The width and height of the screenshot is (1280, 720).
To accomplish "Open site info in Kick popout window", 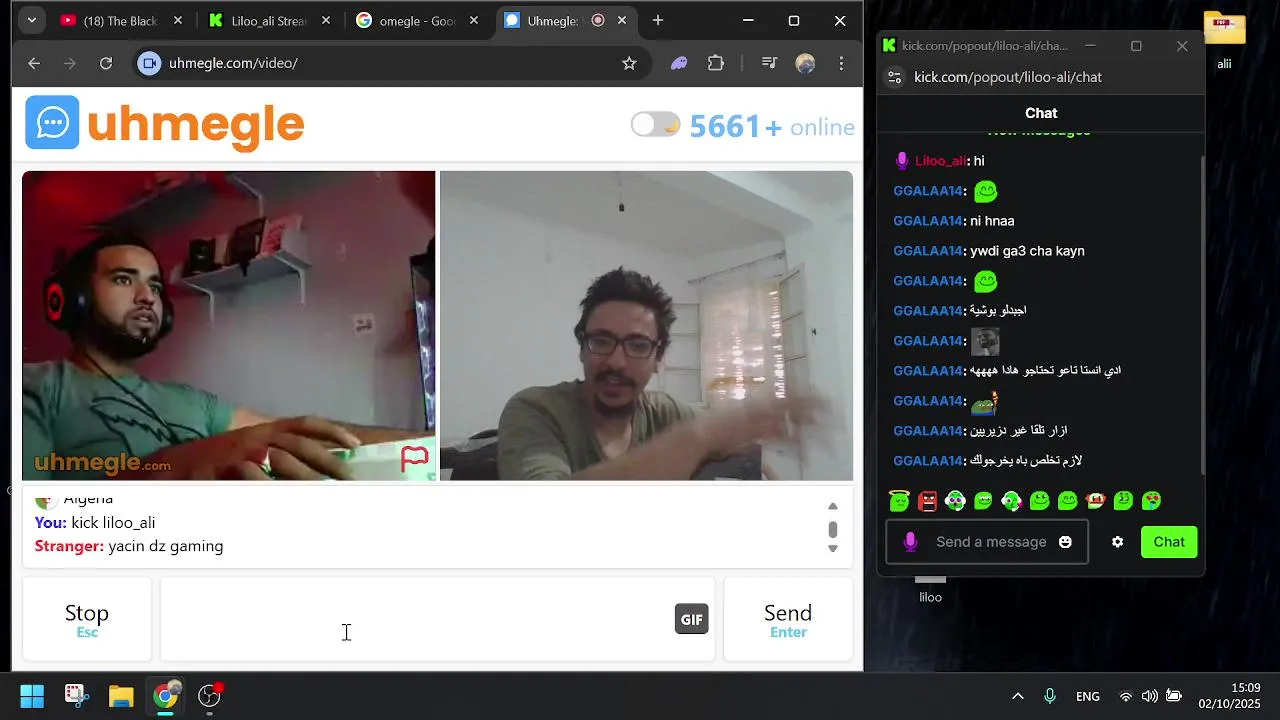I will [x=895, y=77].
